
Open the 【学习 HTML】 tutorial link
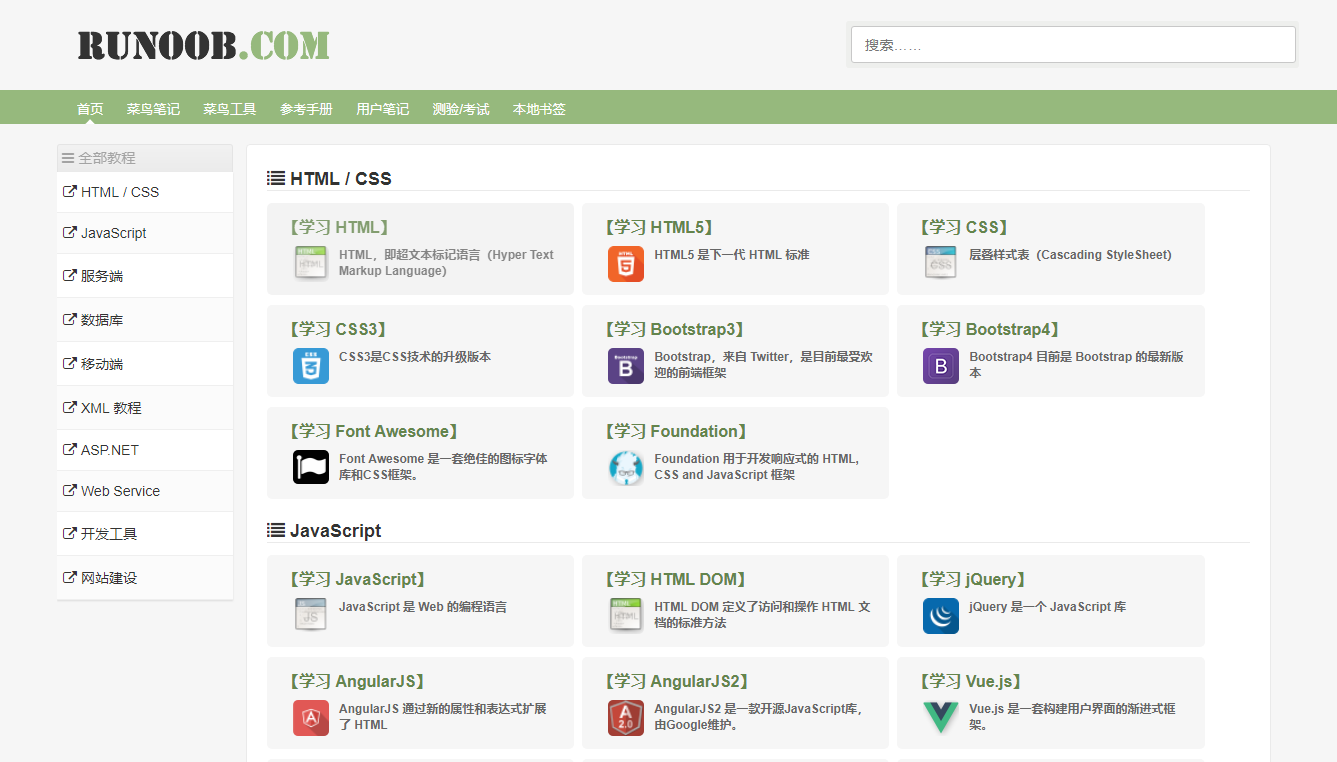click(339, 227)
